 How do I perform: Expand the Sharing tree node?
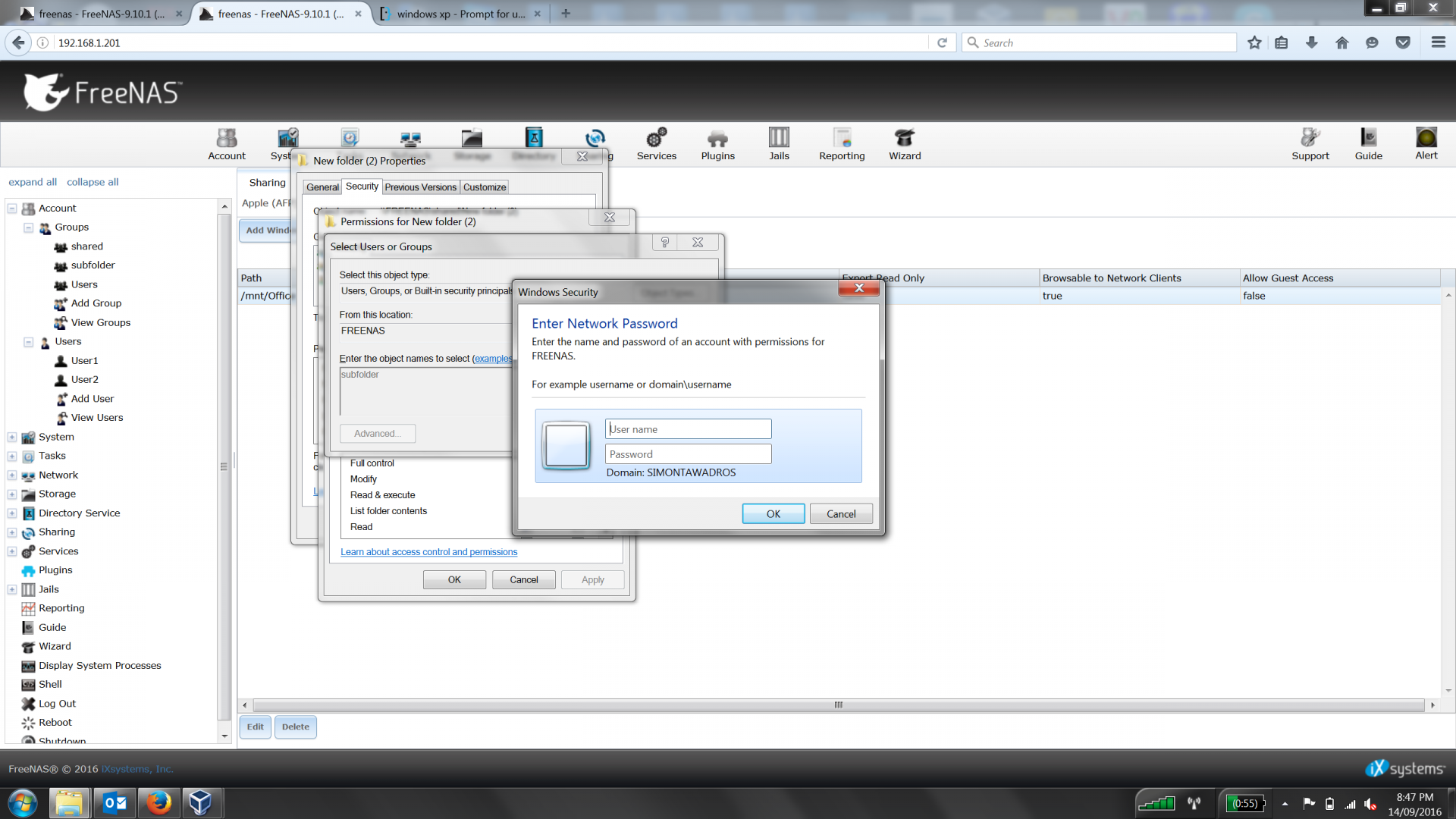coord(12,532)
